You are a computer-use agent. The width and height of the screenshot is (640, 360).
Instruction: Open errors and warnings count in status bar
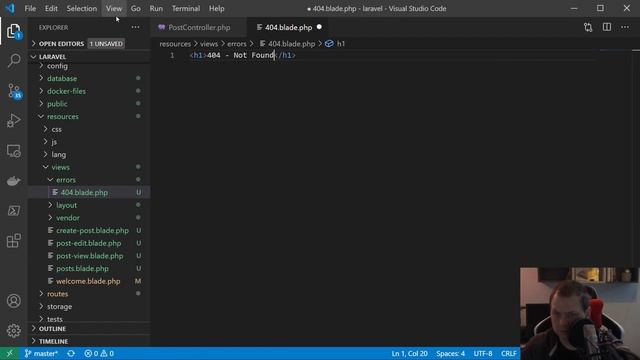click(99, 353)
